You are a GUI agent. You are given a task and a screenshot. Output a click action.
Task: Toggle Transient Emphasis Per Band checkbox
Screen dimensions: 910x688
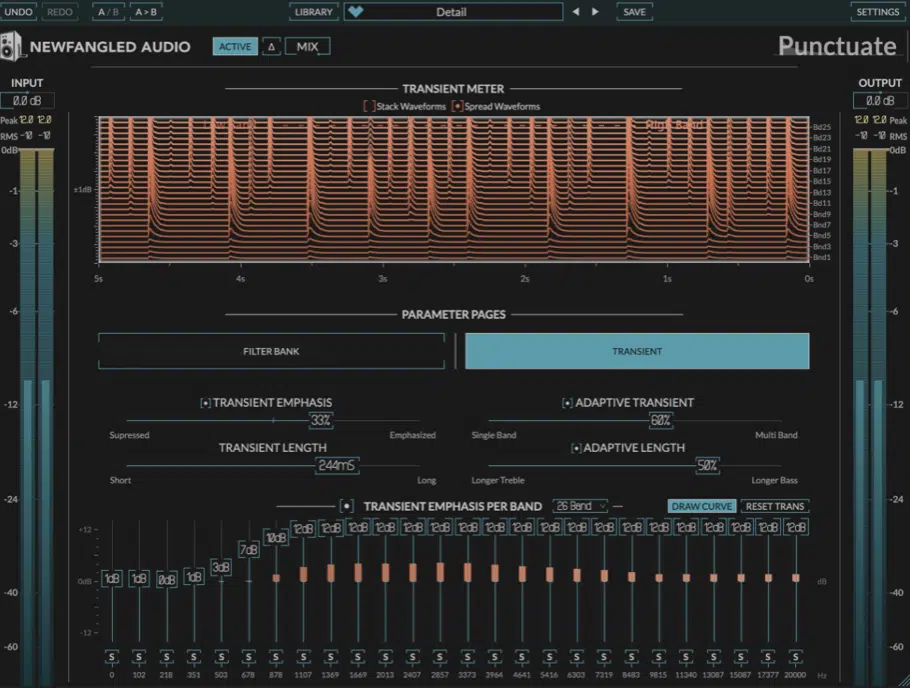tap(346, 506)
